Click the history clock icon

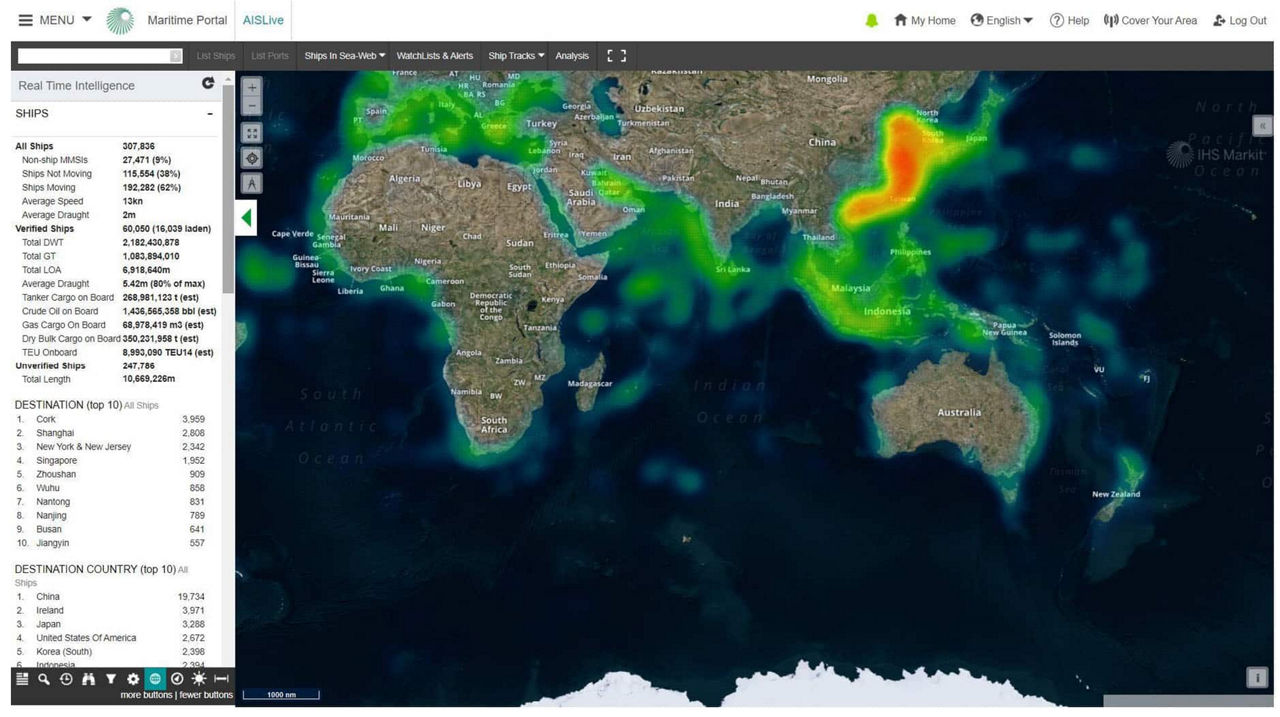tap(66, 679)
